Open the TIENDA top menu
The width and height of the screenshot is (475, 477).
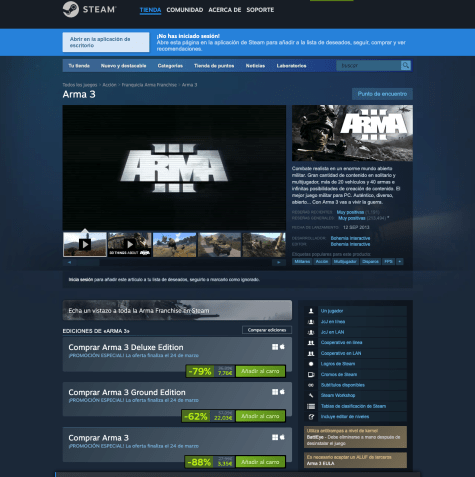150,10
